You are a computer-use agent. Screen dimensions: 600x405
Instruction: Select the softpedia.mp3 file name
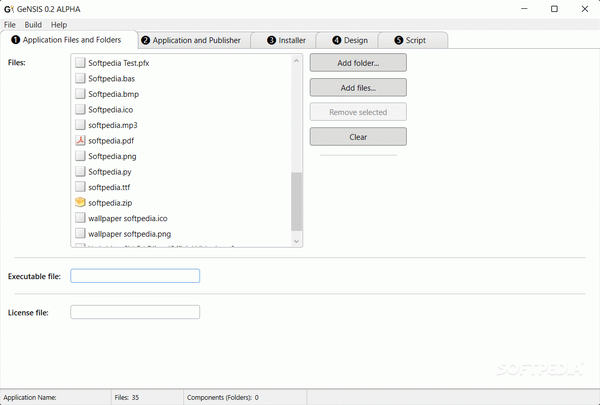tap(112, 125)
